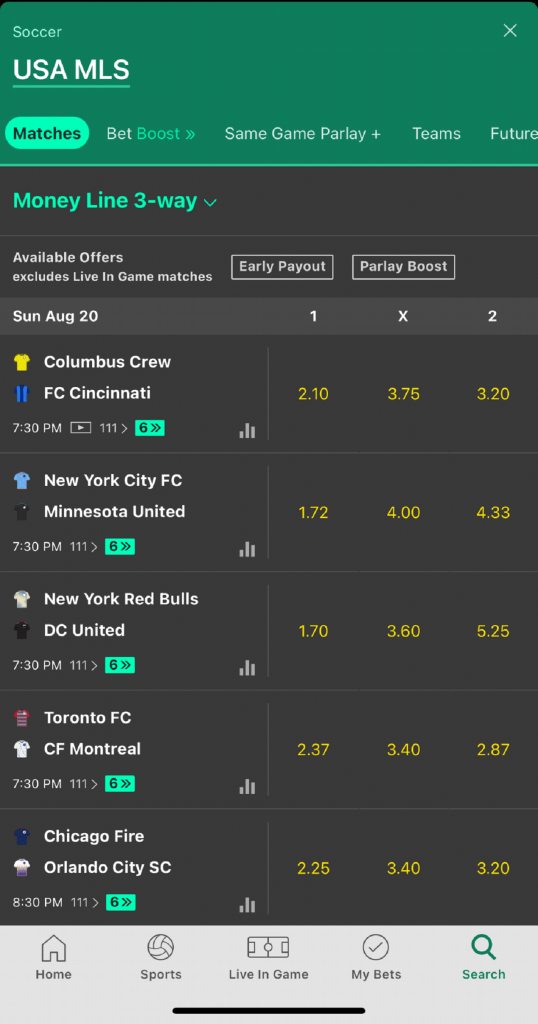The height and width of the screenshot is (1024, 538).
Task: Expand 111 markets for New York Red Bulls match
Action: coord(84,665)
